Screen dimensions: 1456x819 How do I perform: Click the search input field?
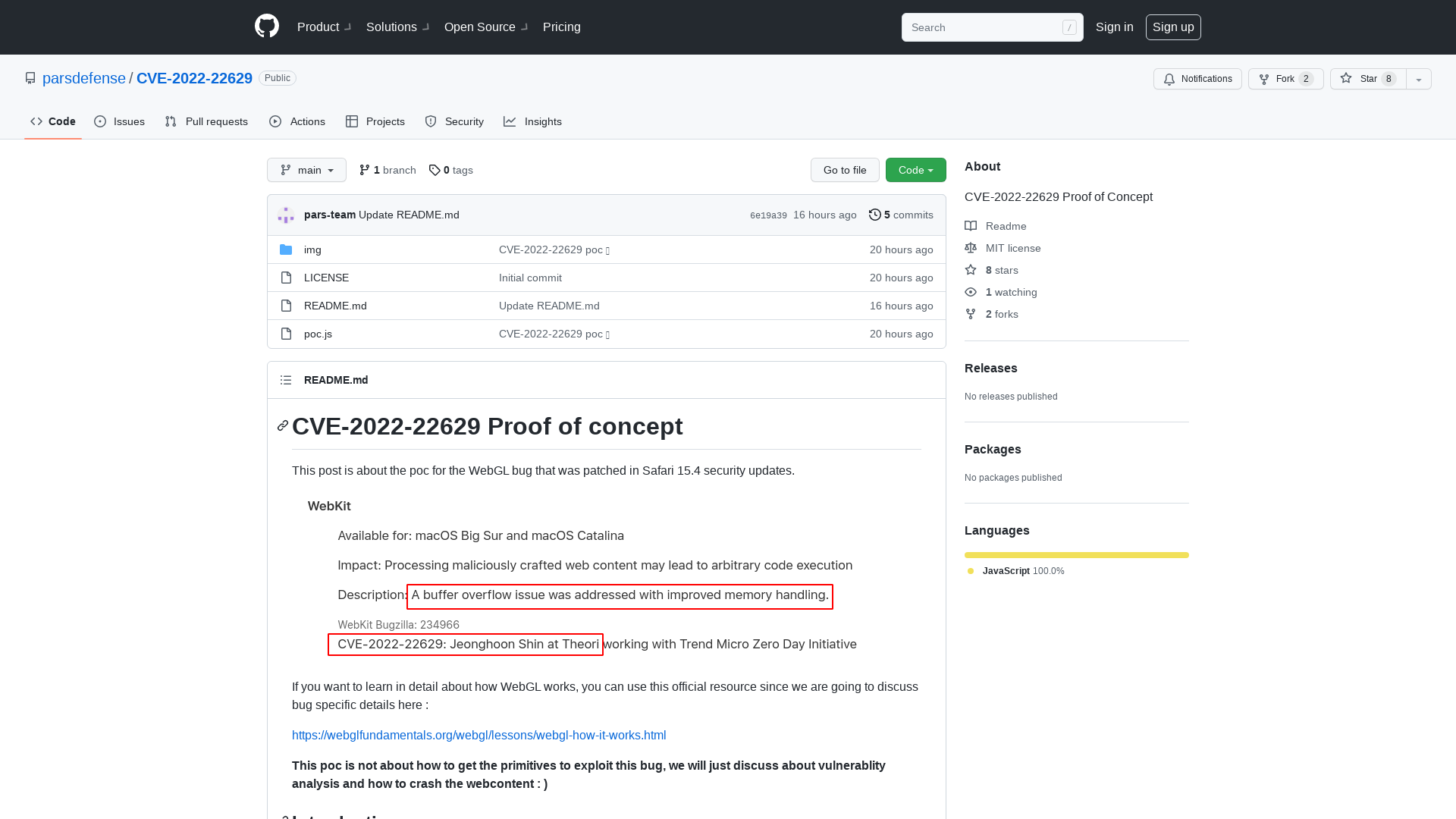pos(986,27)
